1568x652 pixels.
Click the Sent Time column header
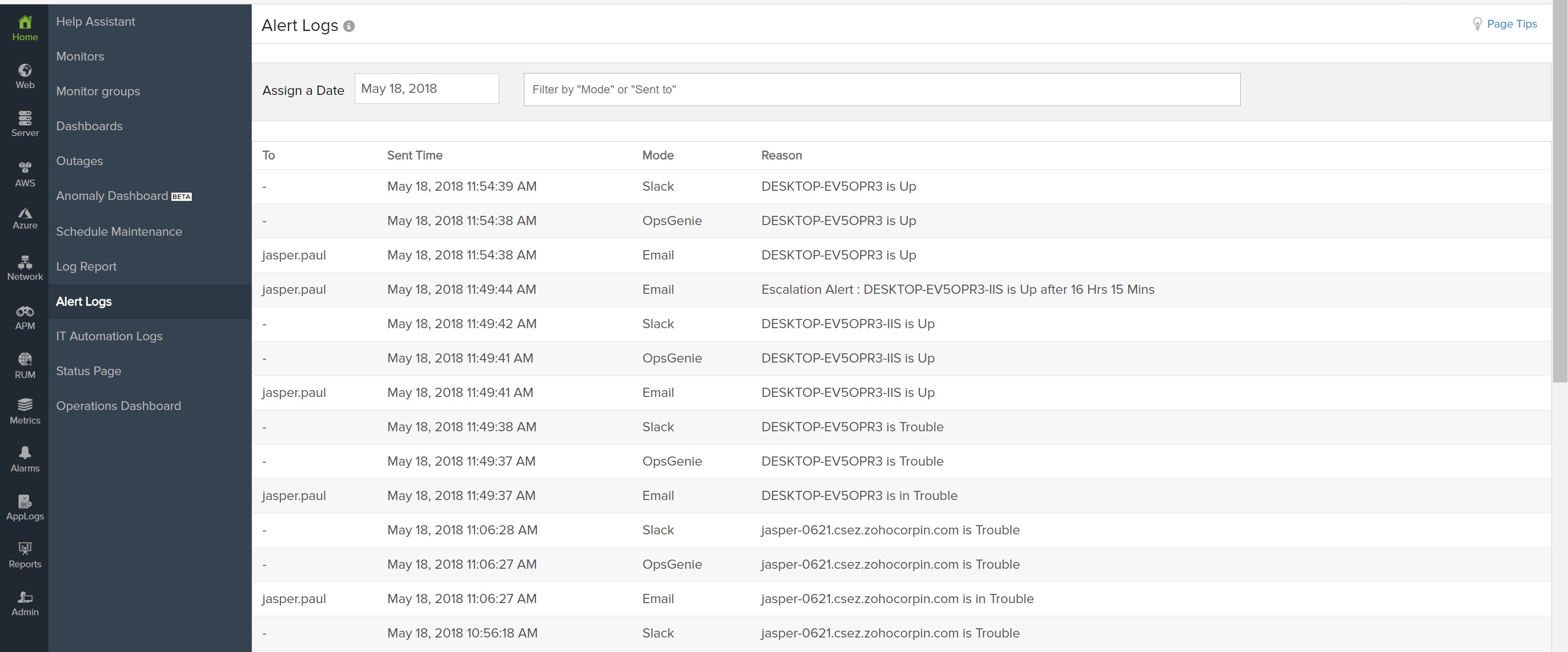(414, 155)
